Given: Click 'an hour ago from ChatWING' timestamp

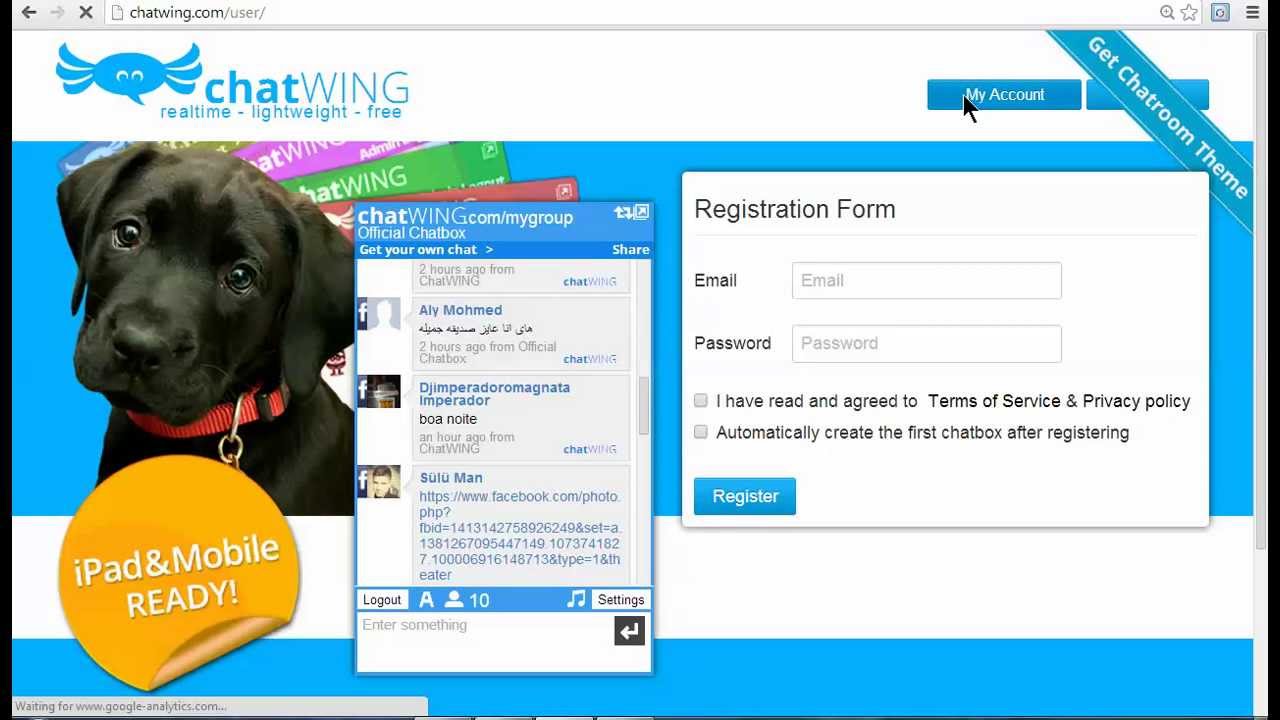Looking at the screenshot, I should click(x=467, y=443).
